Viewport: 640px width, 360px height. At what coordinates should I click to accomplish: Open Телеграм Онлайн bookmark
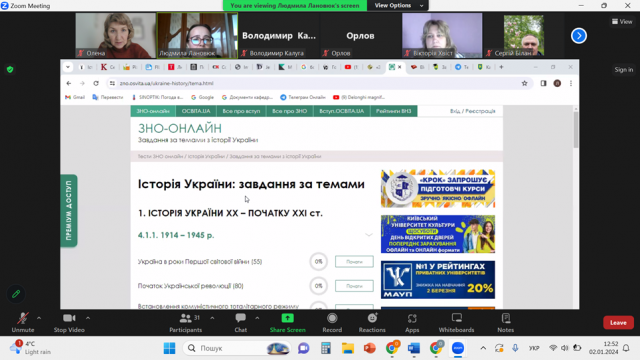pos(303,97)
